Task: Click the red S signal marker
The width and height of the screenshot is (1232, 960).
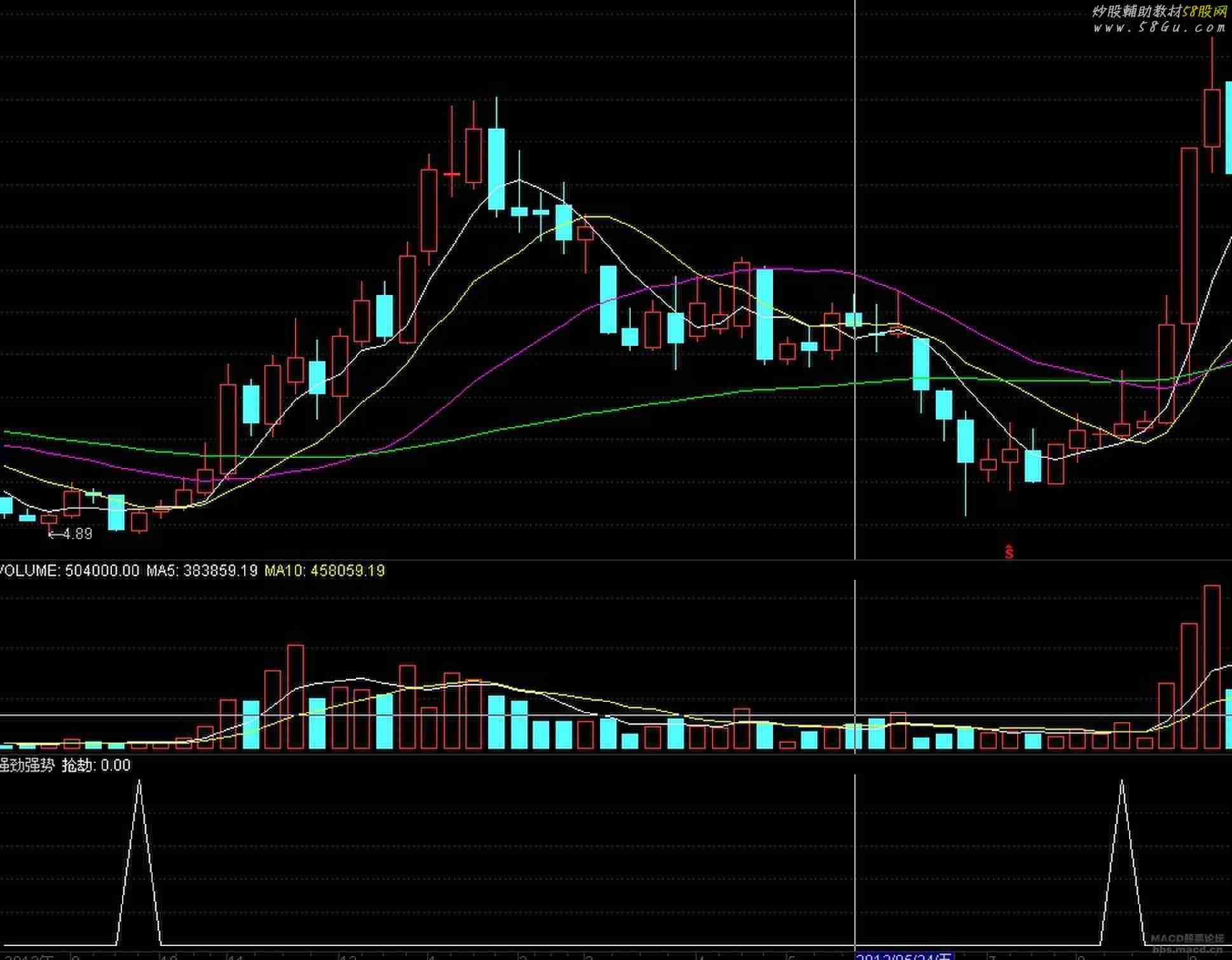Action: click(x=1009, y=552)
